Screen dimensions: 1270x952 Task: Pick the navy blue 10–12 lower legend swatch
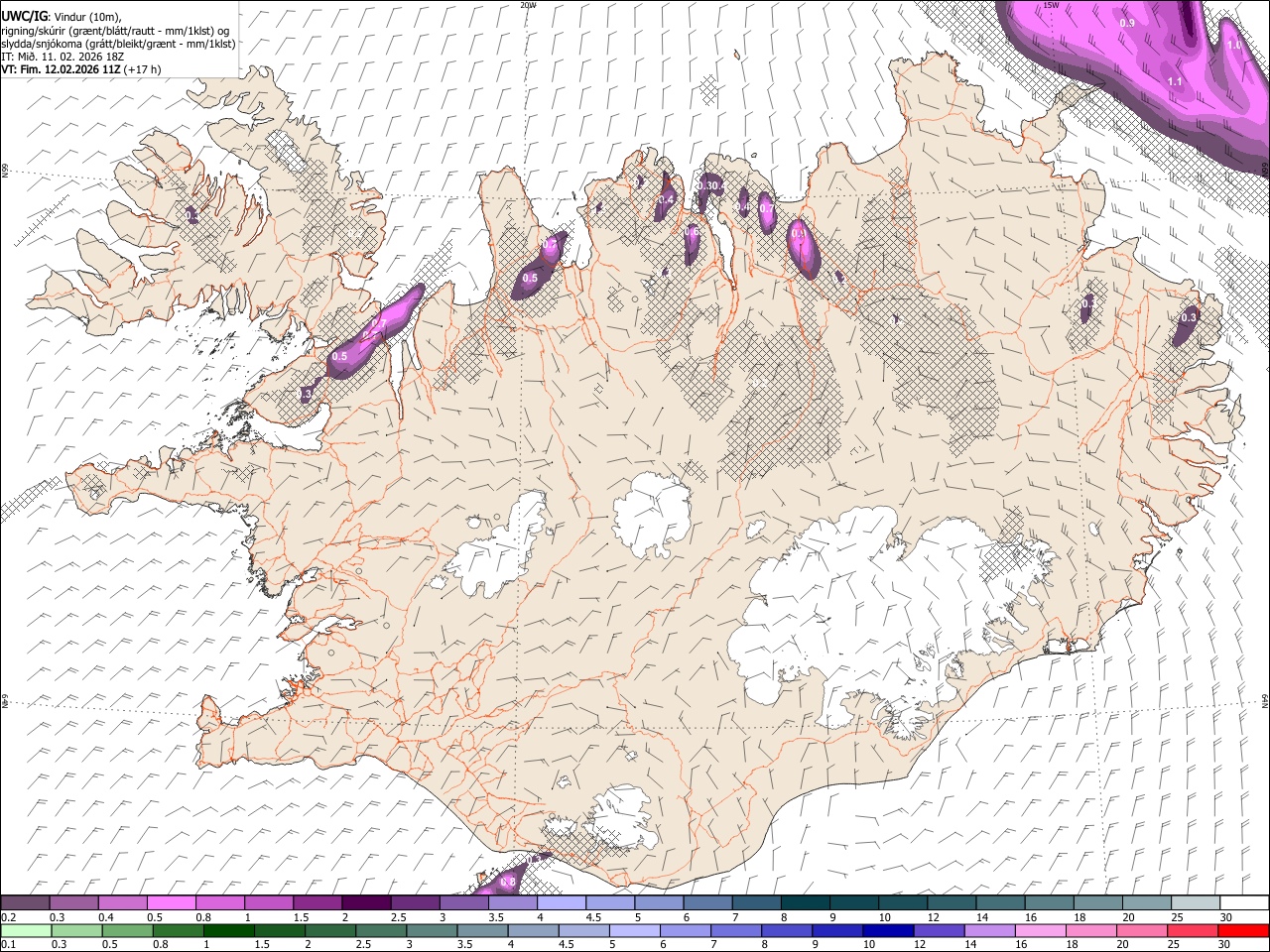[x=887, y=931]
